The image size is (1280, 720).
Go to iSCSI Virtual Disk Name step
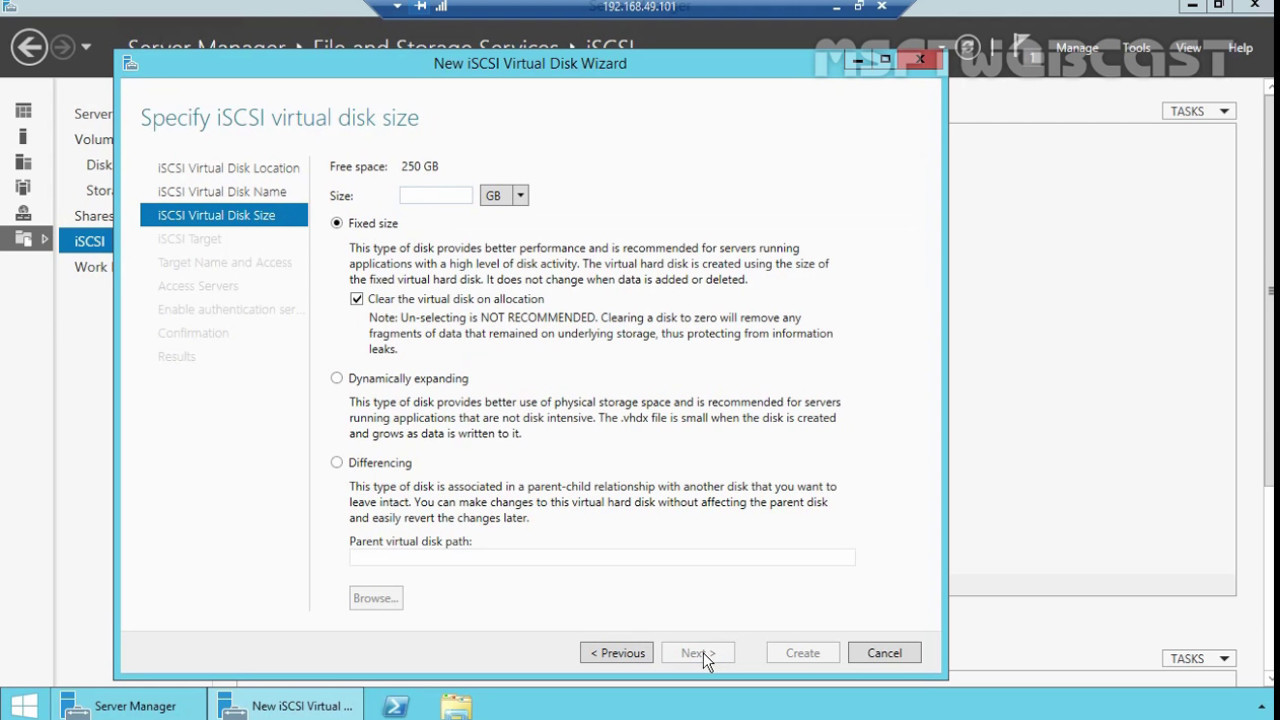[x=222, y=191]
